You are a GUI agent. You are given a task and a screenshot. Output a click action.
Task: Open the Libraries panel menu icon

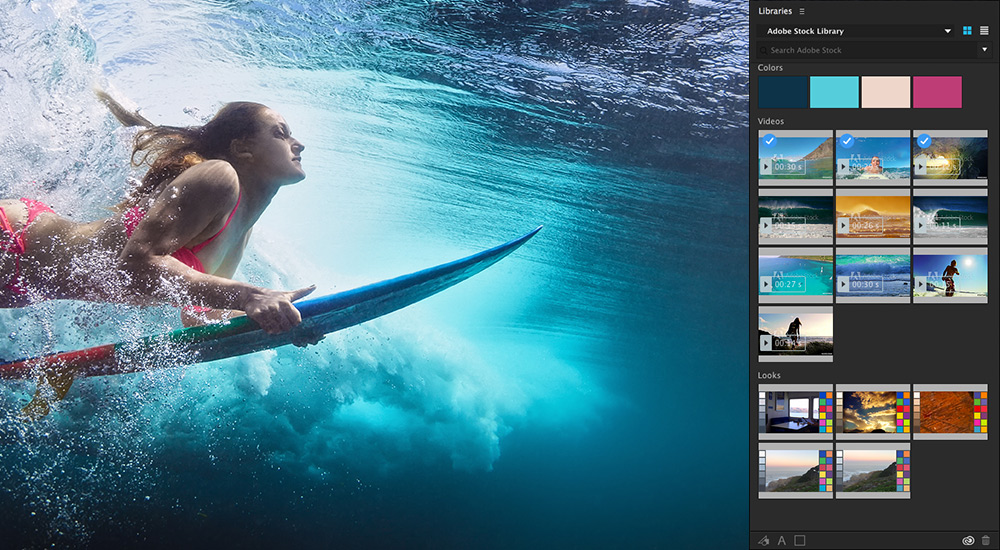pos(802,11)
